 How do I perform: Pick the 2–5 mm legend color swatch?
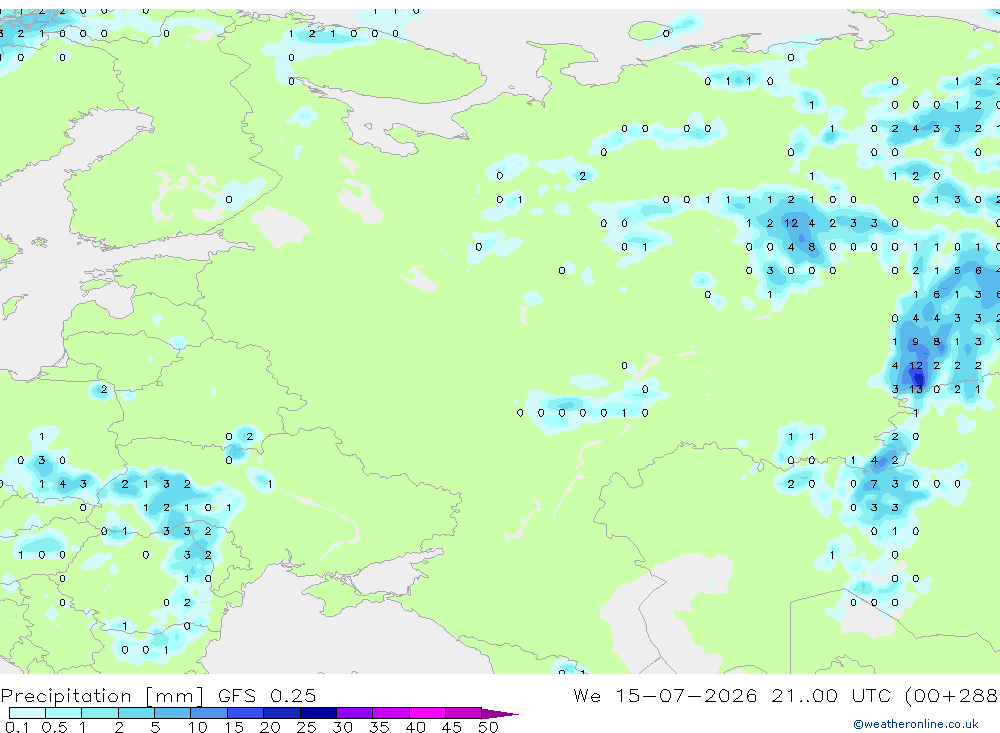(x=136, y=713)
